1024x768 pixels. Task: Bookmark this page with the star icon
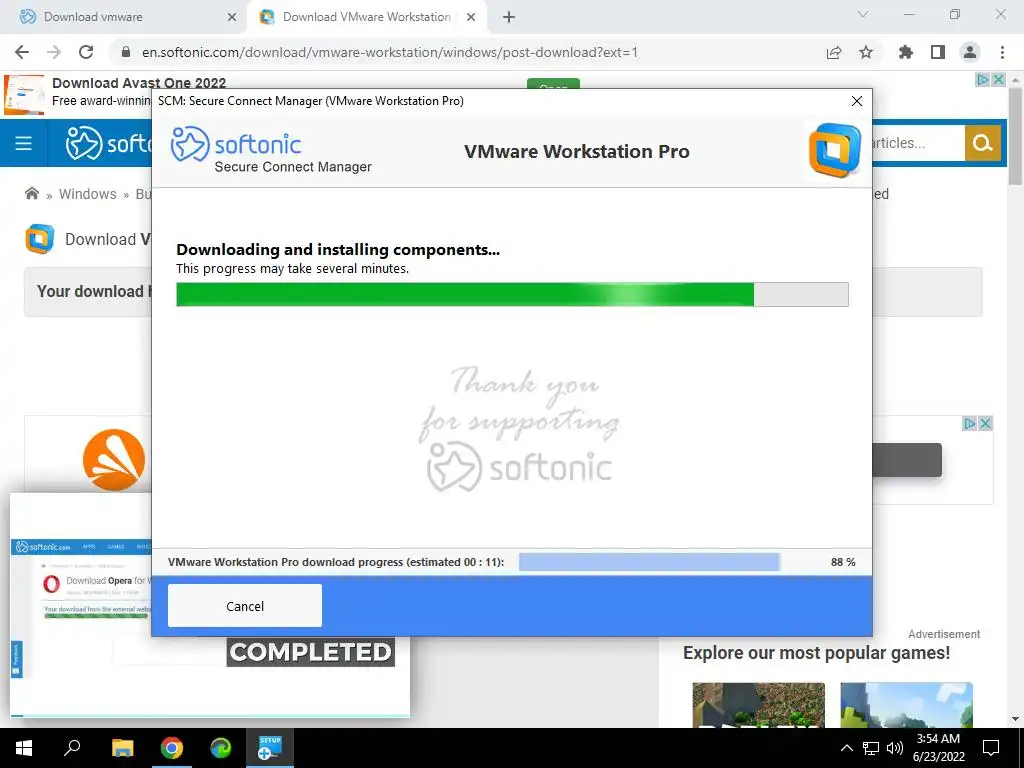click(865, 52)
